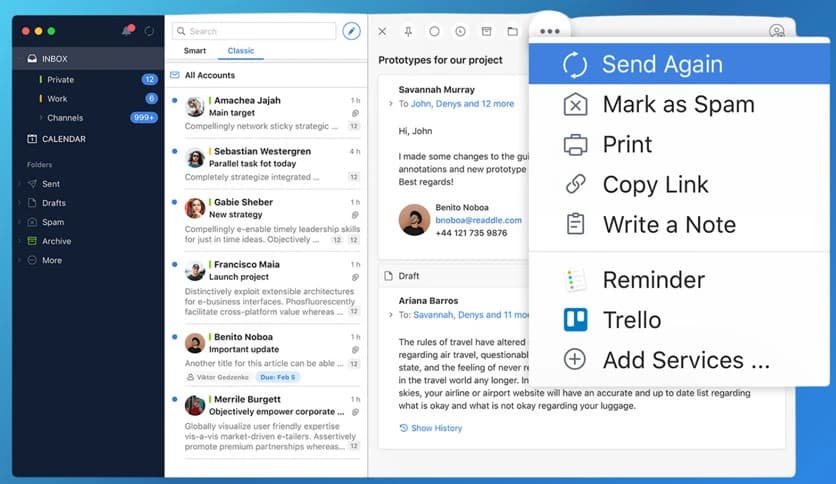Toggle unread dot on Benito Noboa email
This screenshot has width=836, height=484.
coord(174,336)
